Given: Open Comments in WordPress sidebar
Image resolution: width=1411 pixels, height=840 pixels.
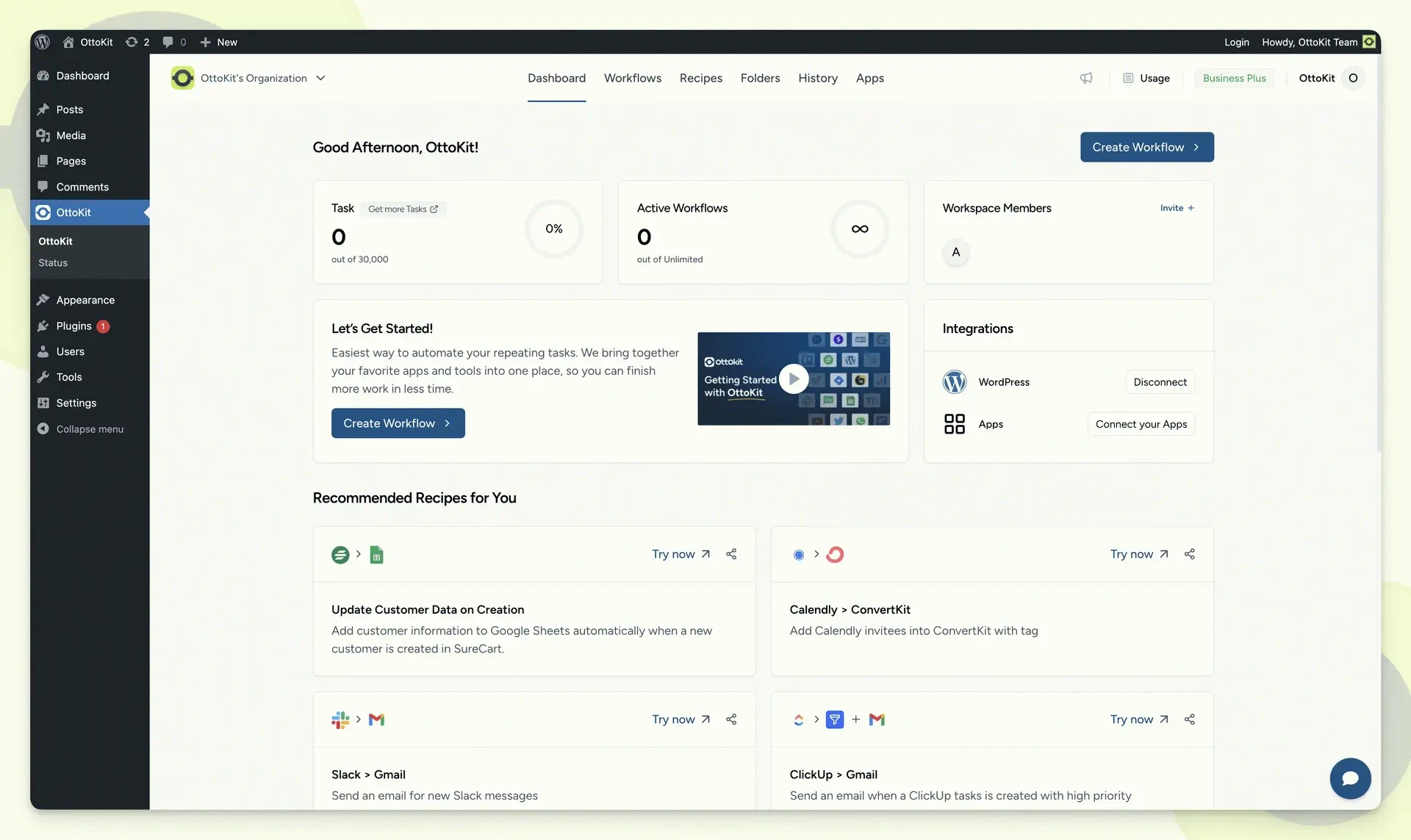Looking at the screenshot, I should [90, 187].
